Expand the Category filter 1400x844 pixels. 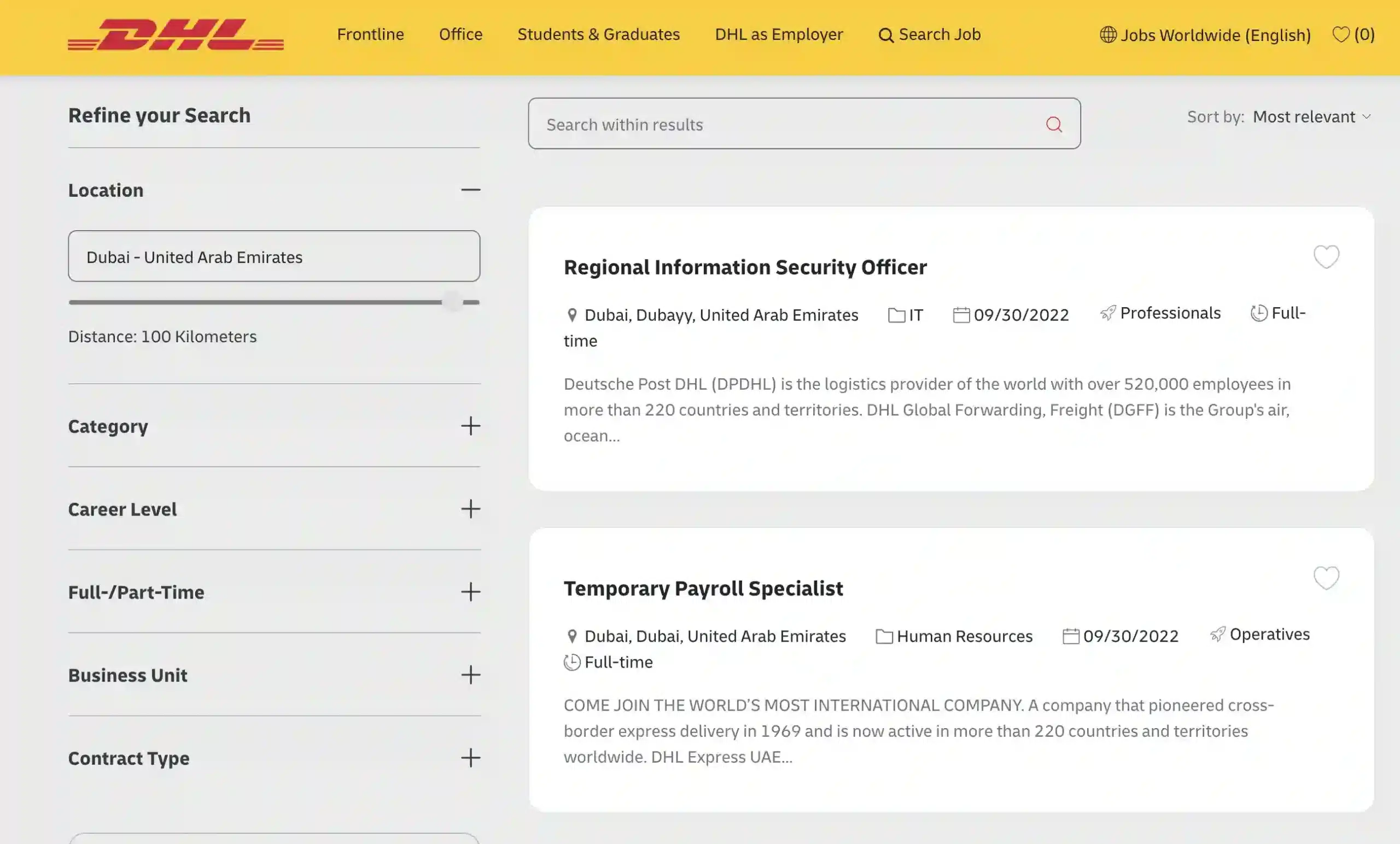coord(470,426)
